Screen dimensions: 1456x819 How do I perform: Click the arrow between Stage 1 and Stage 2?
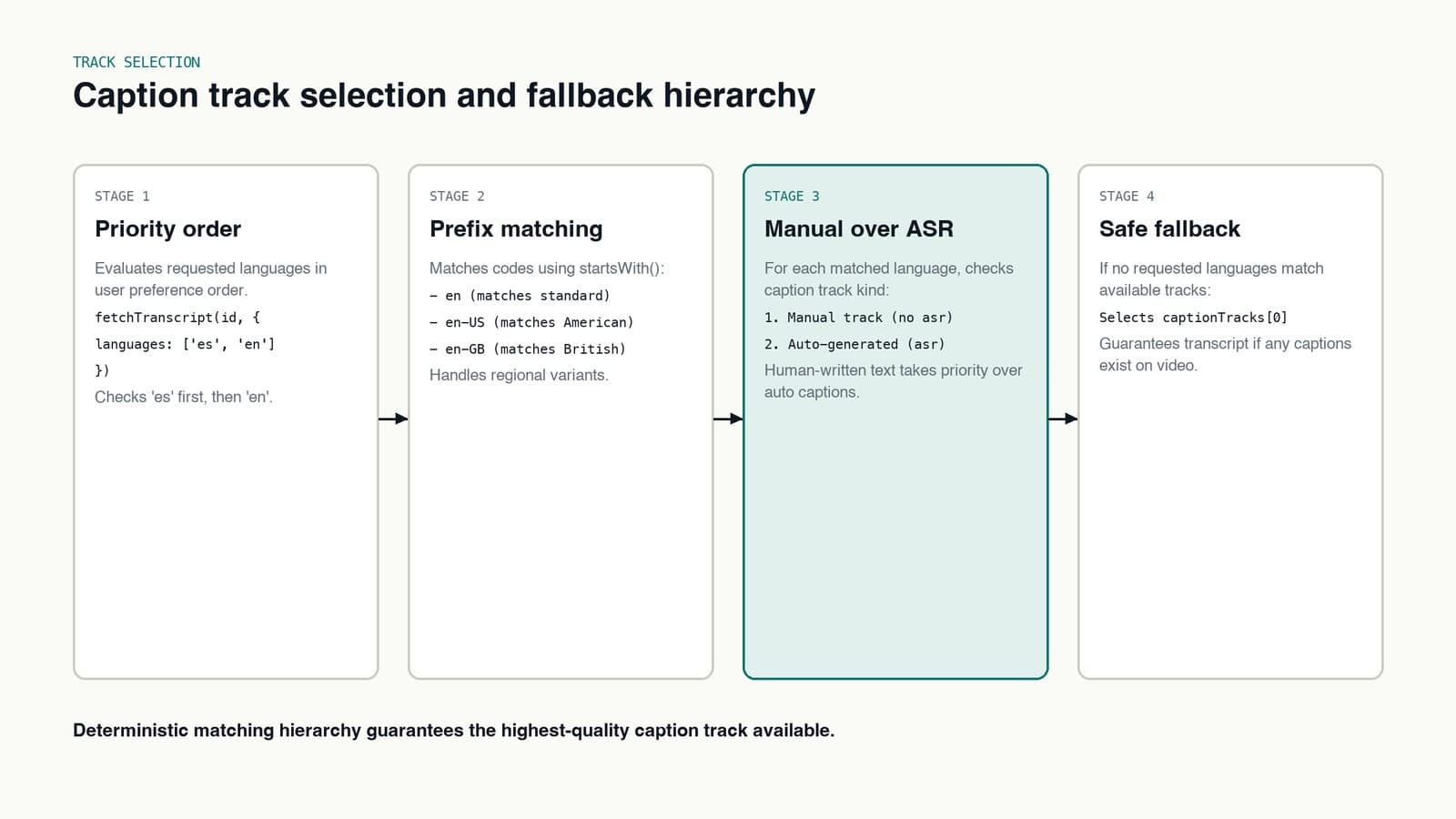click(x=393, y=419)
